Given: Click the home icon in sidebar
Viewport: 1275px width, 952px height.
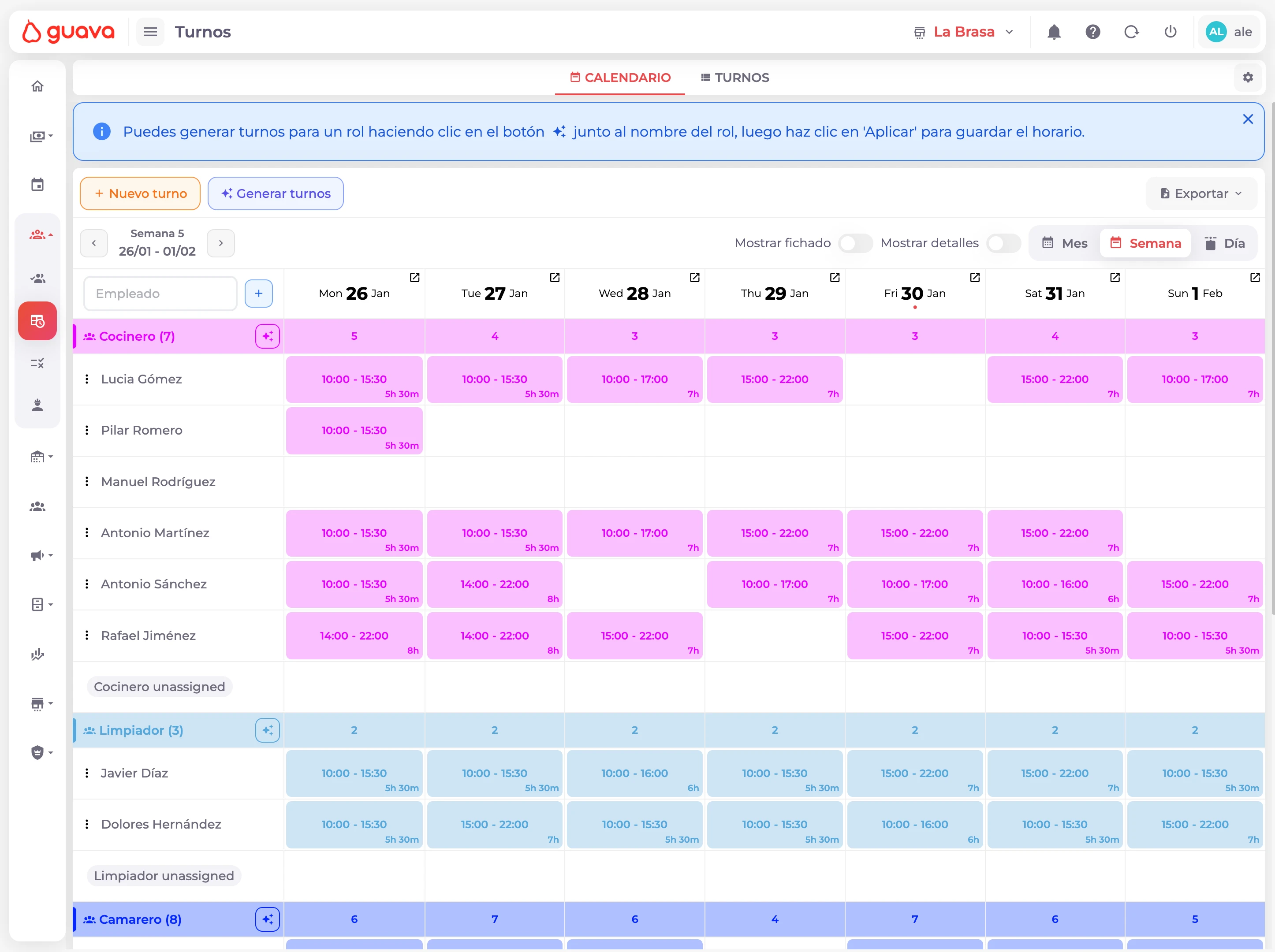Looking at the screenshot, I should tap(37, 86).
